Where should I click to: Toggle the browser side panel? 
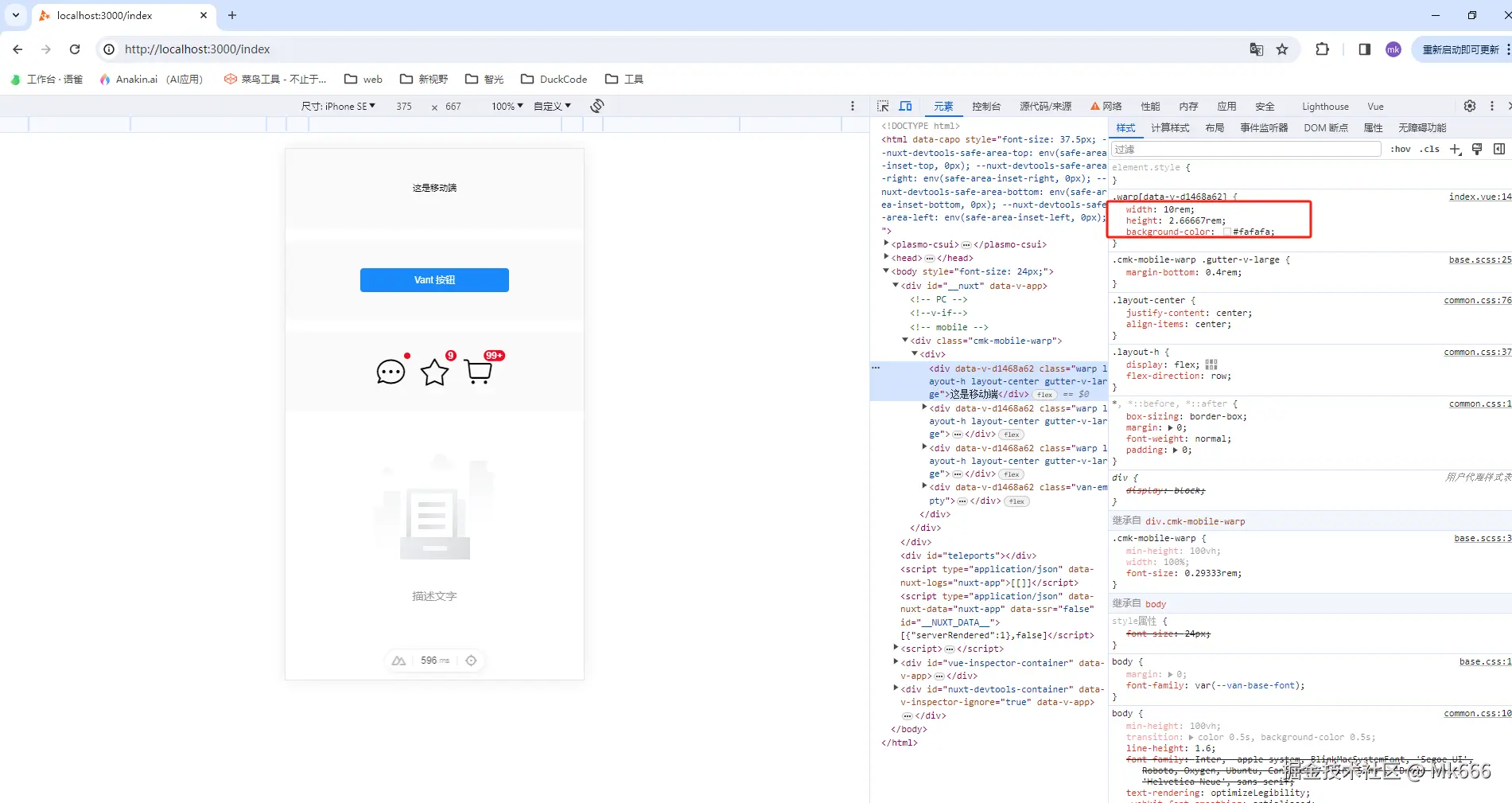[1365, 49]
